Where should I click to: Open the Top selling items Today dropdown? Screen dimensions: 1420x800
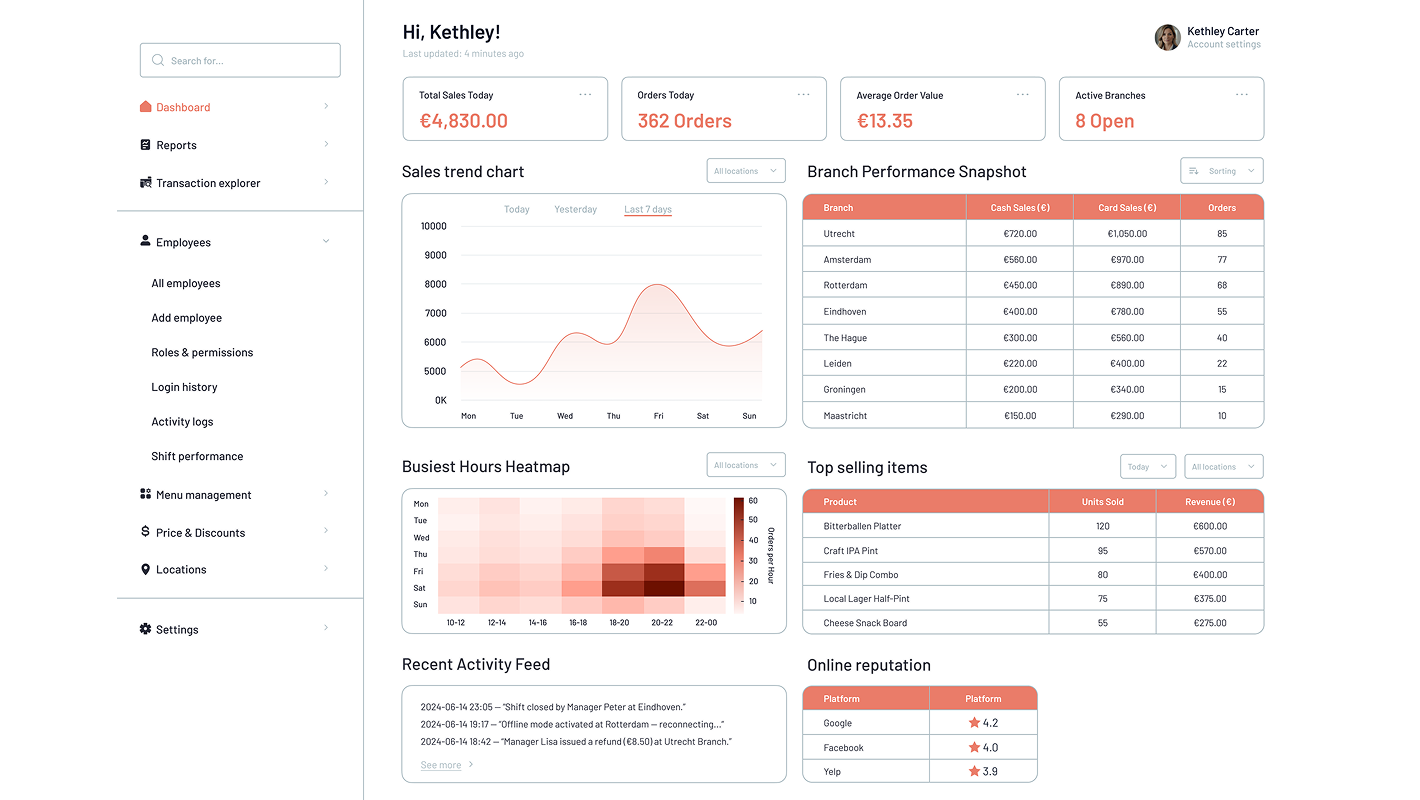point(1147,467)
